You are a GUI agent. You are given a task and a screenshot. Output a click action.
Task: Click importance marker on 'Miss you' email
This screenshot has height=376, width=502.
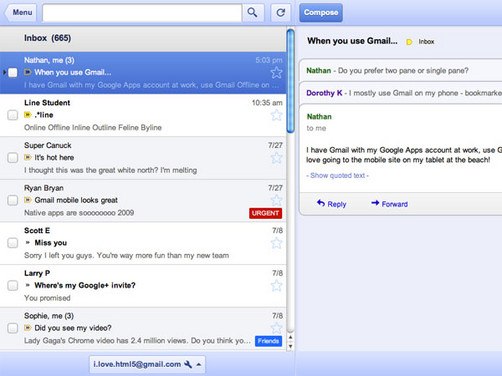pos(28,243)
